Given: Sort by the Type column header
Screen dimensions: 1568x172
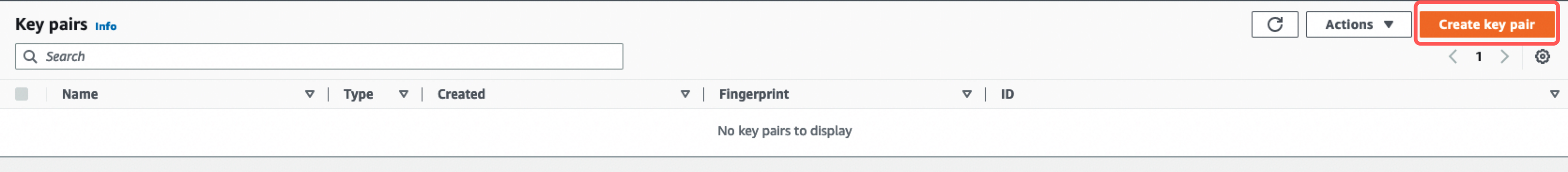Looking at the screenshot, I should pos(358,94).
